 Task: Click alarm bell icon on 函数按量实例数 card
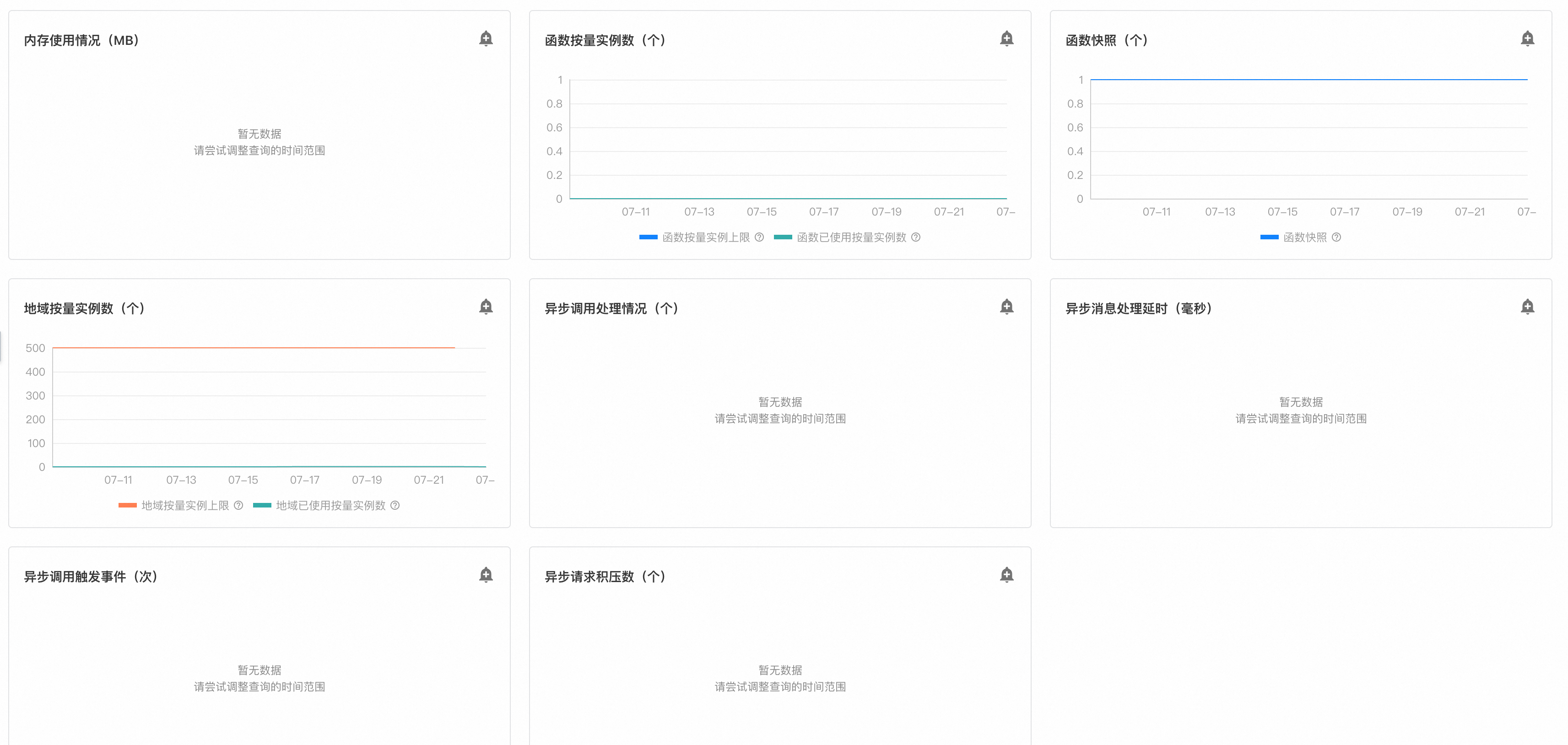[x=1007, y=39]
